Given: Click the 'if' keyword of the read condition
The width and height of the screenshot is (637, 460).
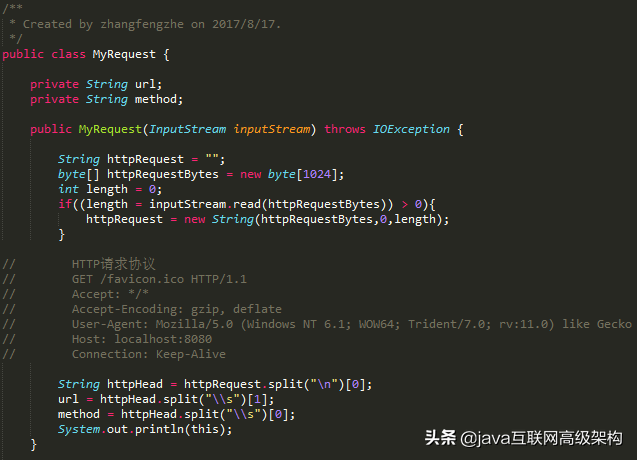Looking at the screenshot, I should coord(65,204).
